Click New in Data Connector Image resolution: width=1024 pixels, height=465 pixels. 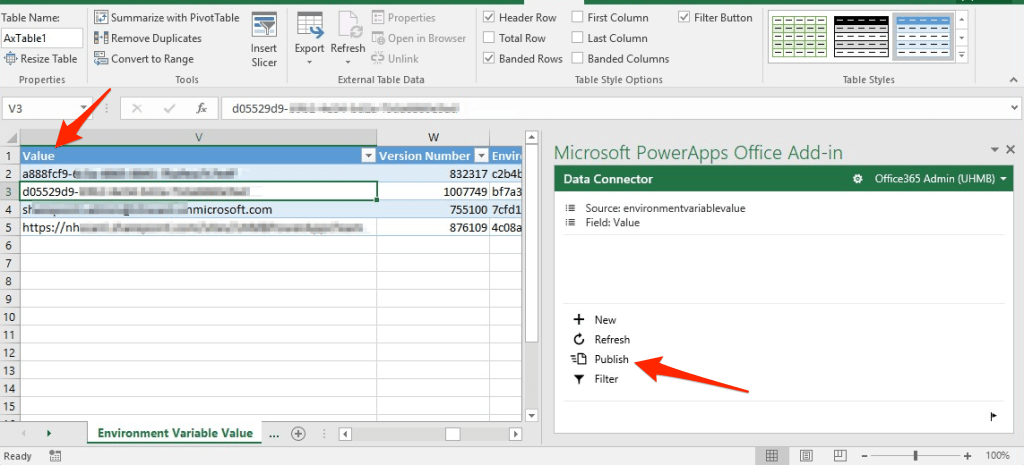[594, 320]
